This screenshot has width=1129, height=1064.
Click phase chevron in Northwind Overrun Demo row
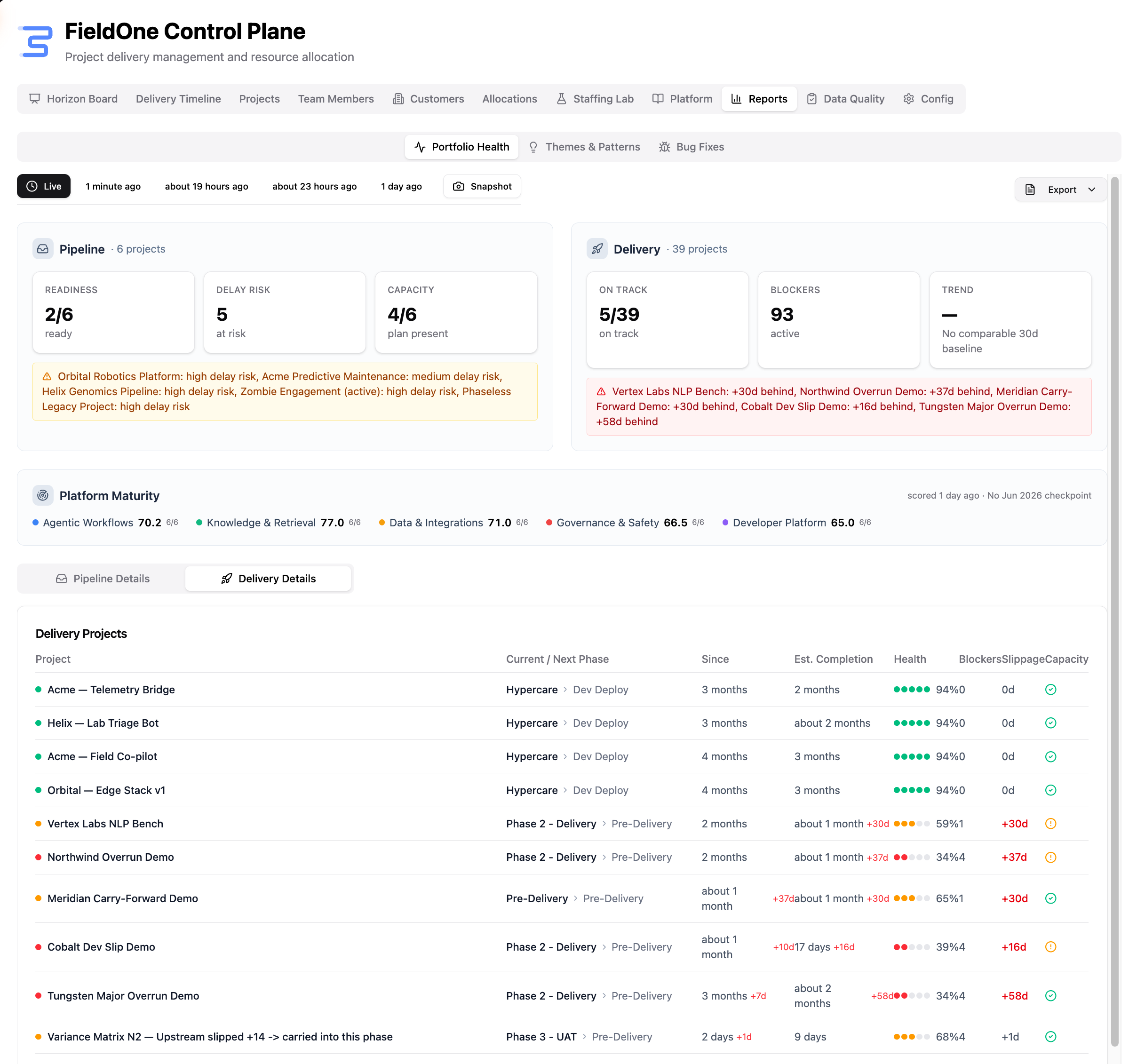click(604, 858)
